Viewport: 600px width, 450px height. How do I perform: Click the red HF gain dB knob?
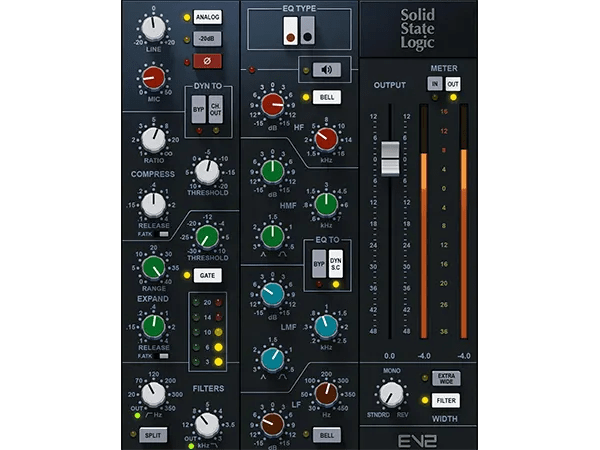pos(272,105)
